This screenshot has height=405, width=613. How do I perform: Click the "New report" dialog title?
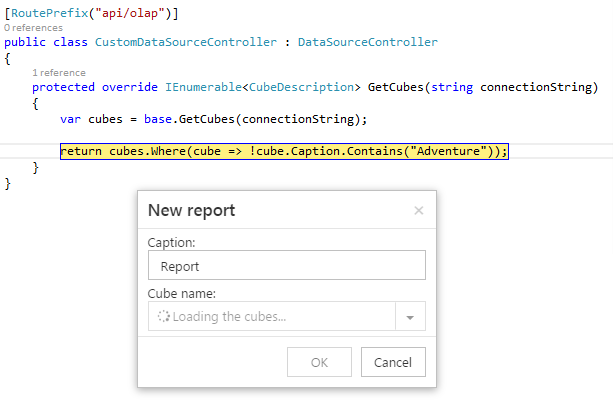point(192,210)
